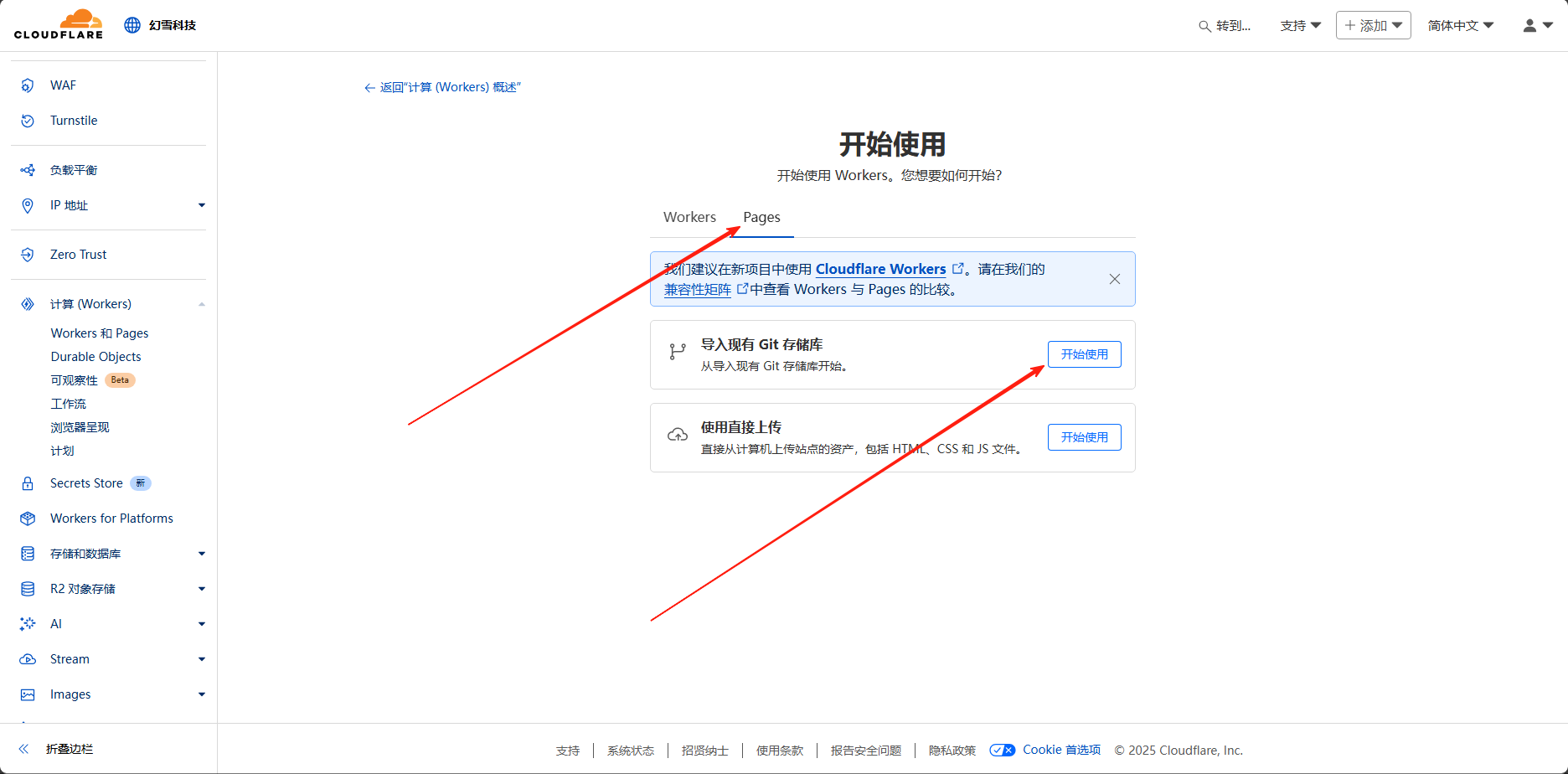Open the 支持 footer link
This screenshot has width=1568, height=774.
pos(568,751)
